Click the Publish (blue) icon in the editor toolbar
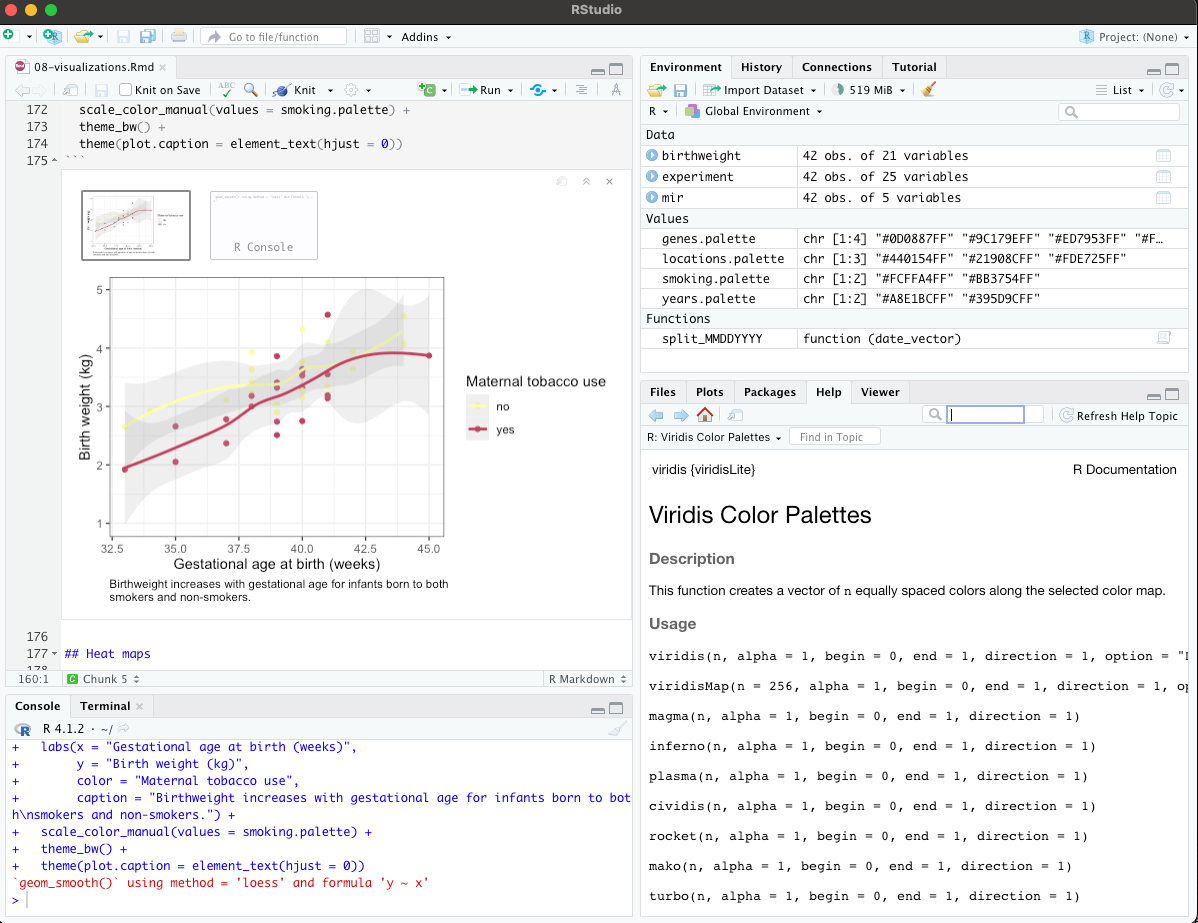 (x=538, y=89)
